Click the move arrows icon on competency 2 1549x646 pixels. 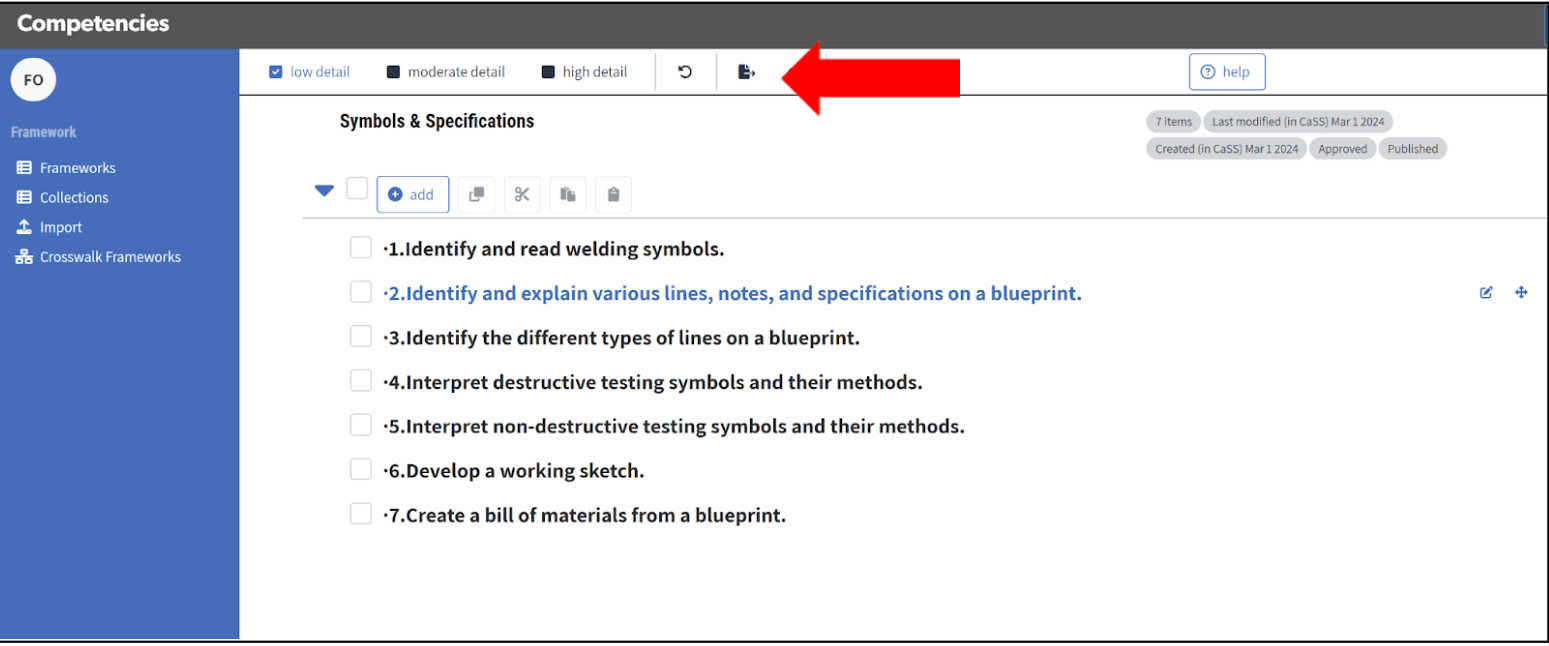pyautogui.click(x=1521, y=293)
